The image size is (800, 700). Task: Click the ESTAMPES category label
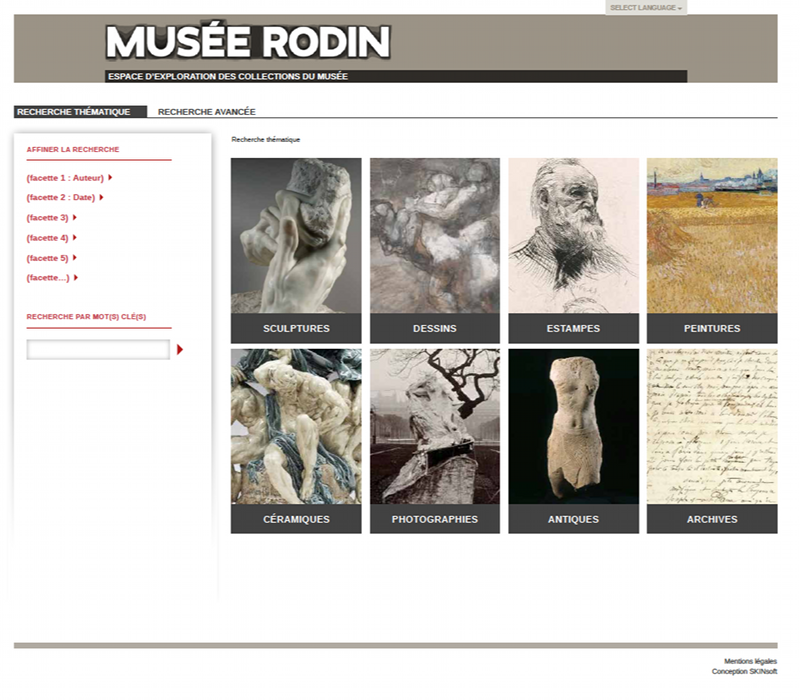point(573,329)
